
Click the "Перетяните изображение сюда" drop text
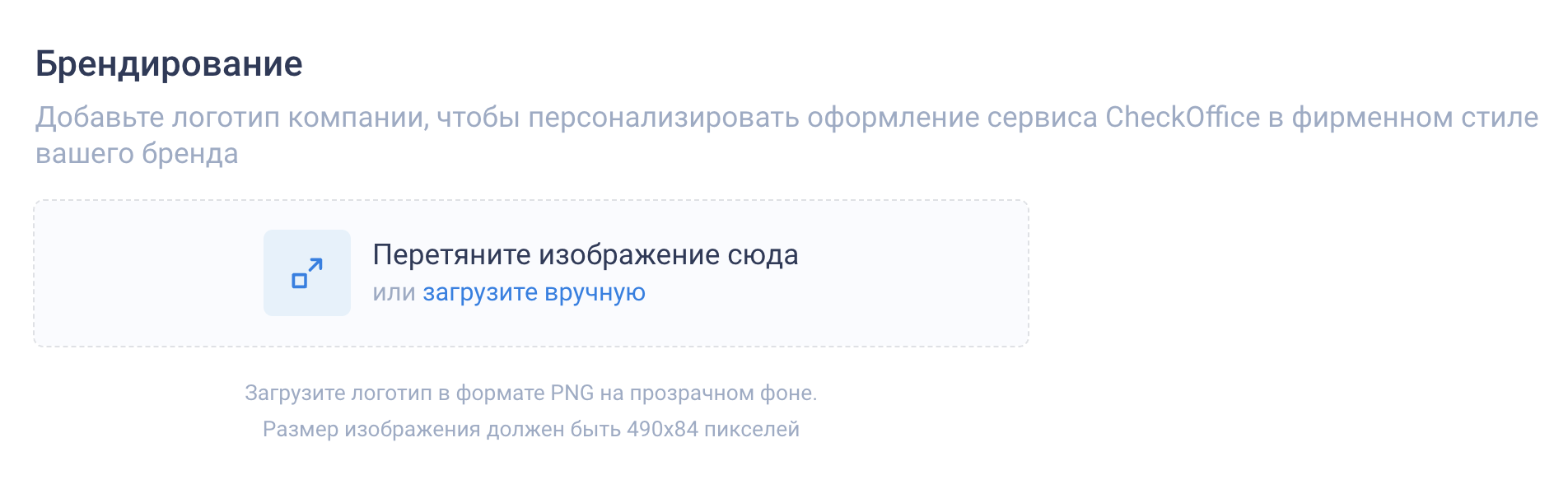[x=586, y=255]
